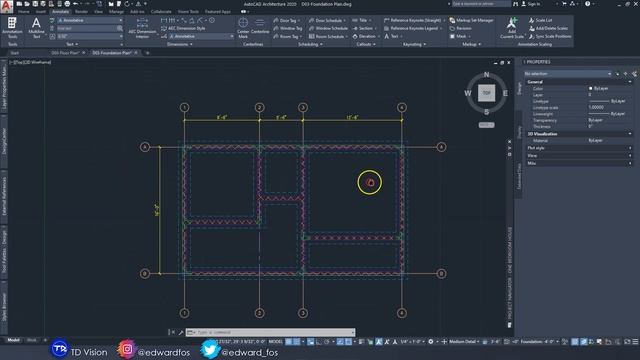
Task: Click the new drawing tab plus button
Action: tap(147, 53)
